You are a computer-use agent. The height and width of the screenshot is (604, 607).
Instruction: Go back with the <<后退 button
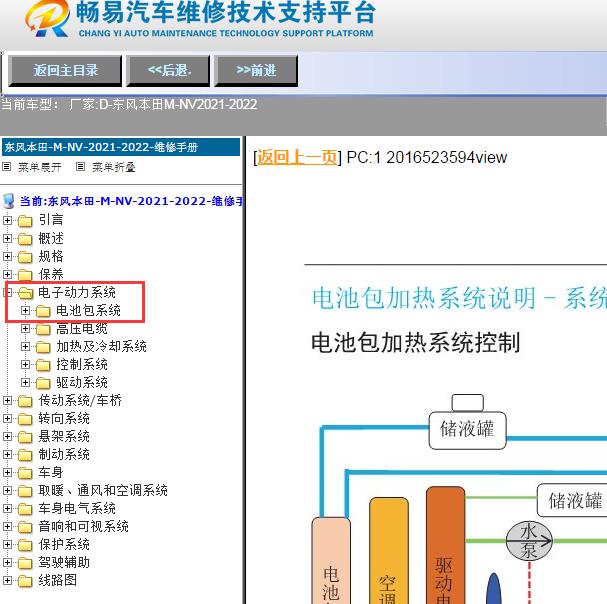tap(168, 70)
